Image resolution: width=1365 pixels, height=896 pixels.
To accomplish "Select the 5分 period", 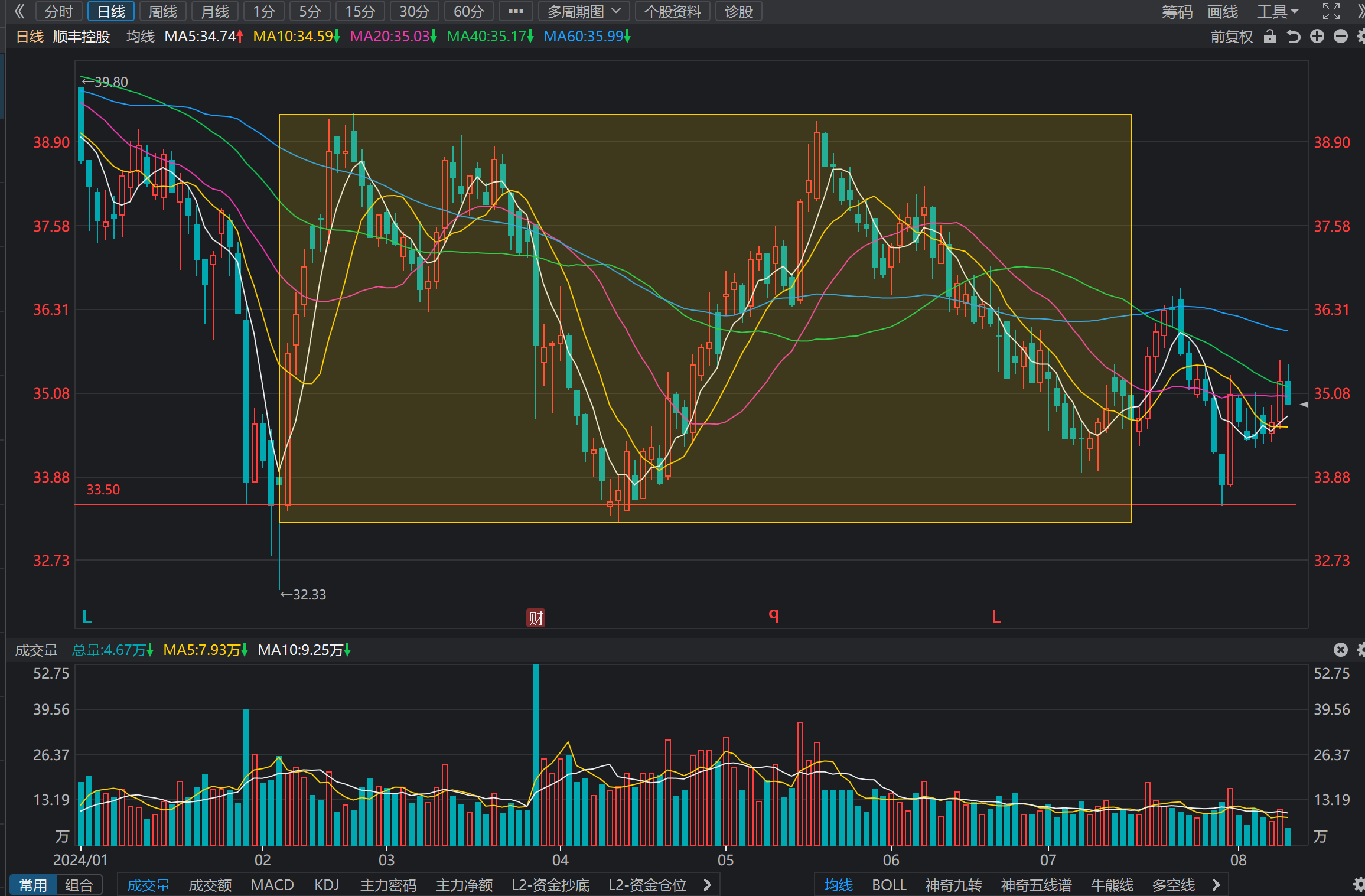I will pos(310,11).
